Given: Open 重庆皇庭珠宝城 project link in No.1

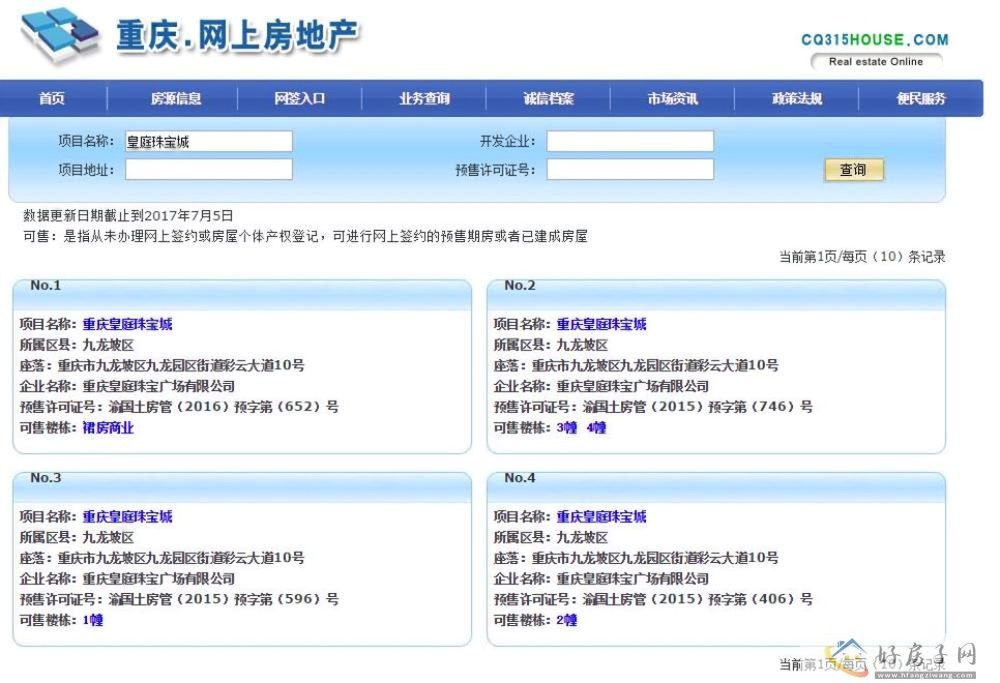Looking at the screenshot, I should coord(128,324).
